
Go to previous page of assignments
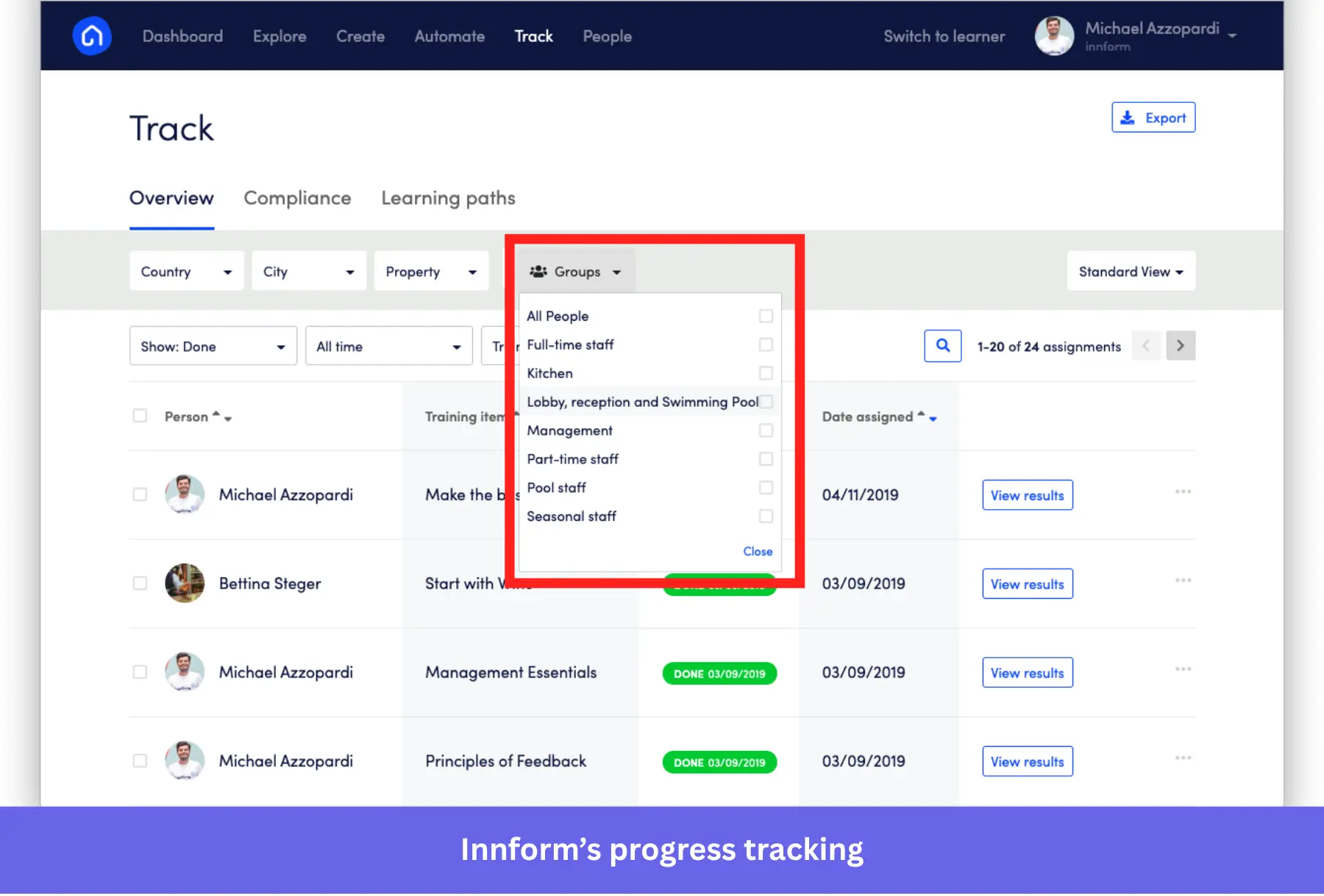click(x=1146, y=346)
